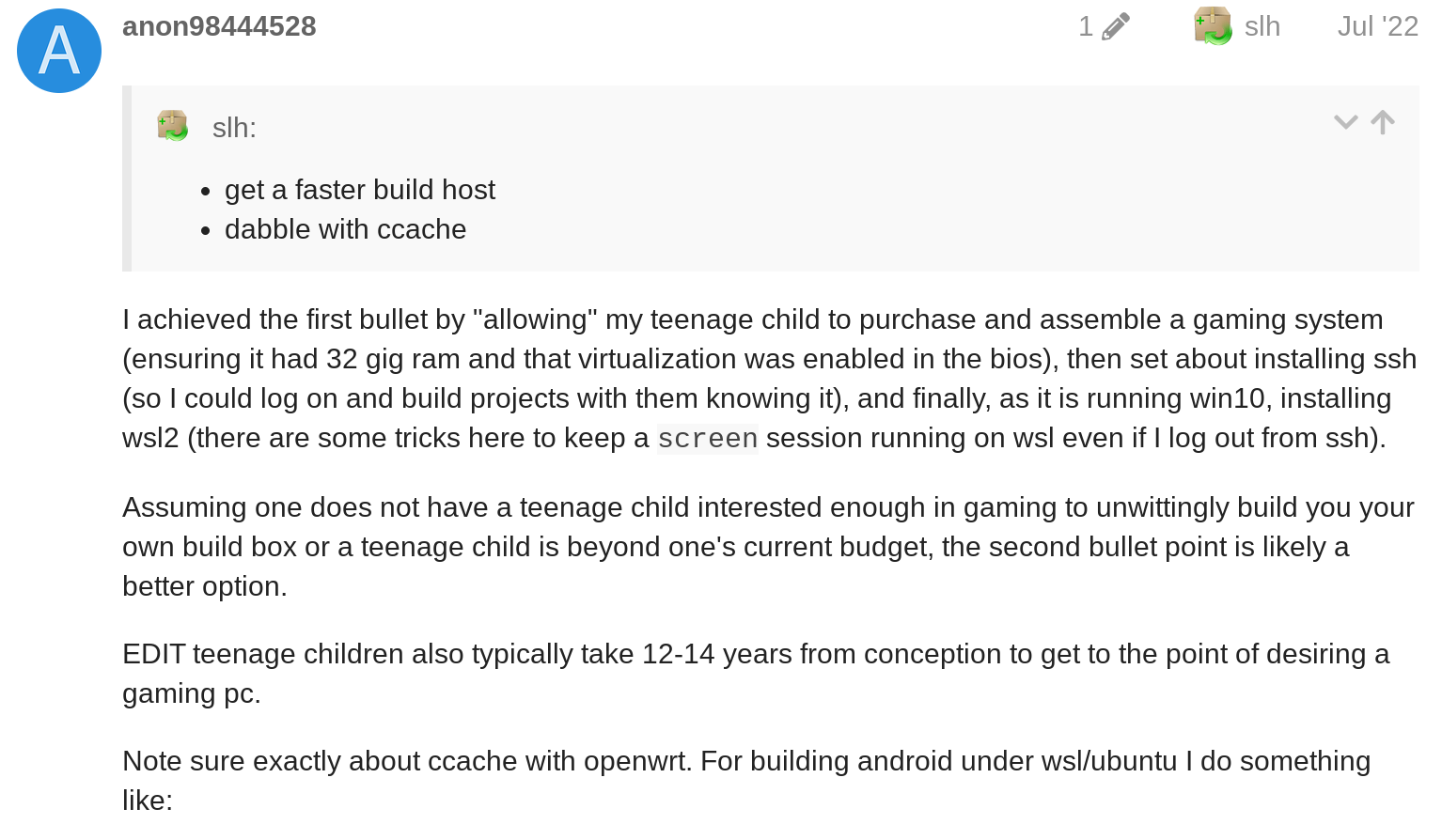Image resolution: width=1442 pixels, height=840 pixels.
Task: Click the "Jul '22" post date
Action: [x=1377, y=26]
